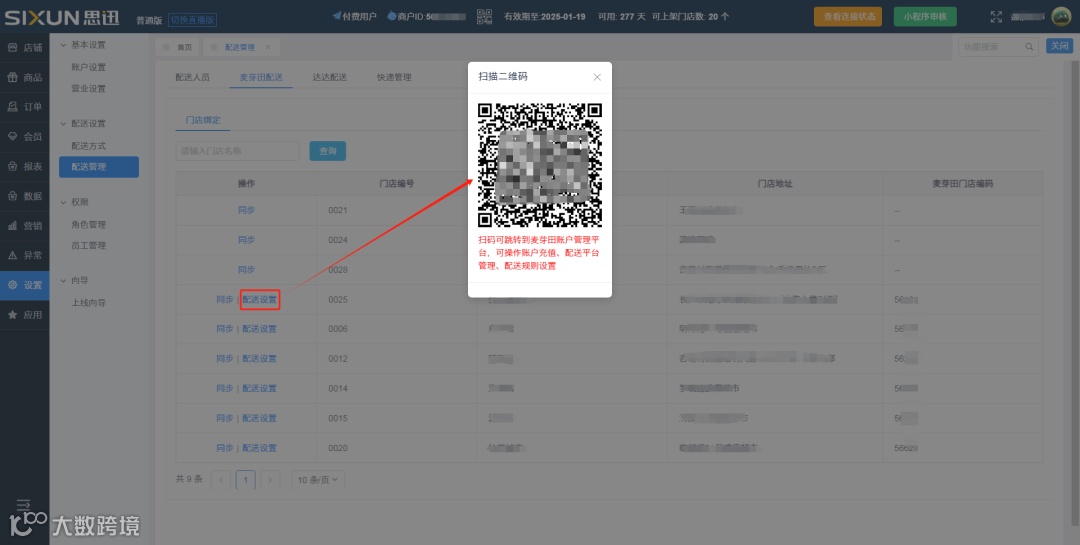Viewport: 1080px width, 545px height.
Task: Click the 功能搜索 magnifier icon
Action: tap(1029, 47)
